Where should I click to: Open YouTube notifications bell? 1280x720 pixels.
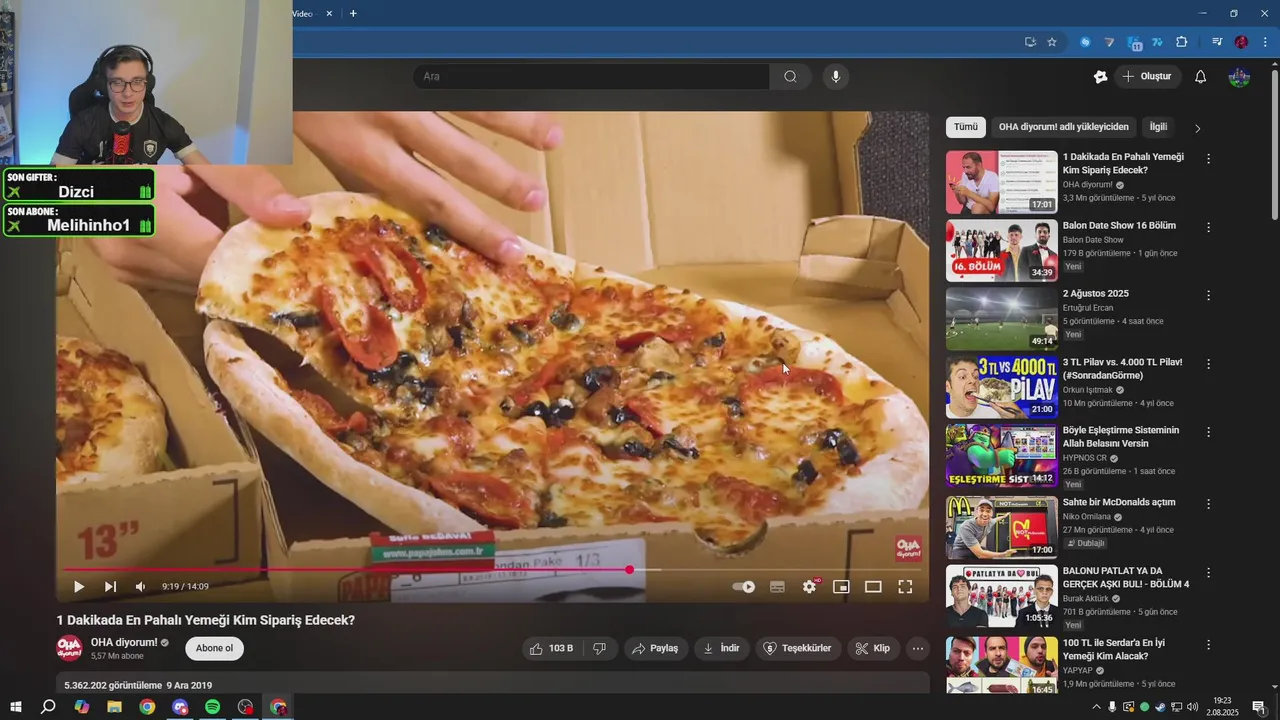click(1201, 76)
